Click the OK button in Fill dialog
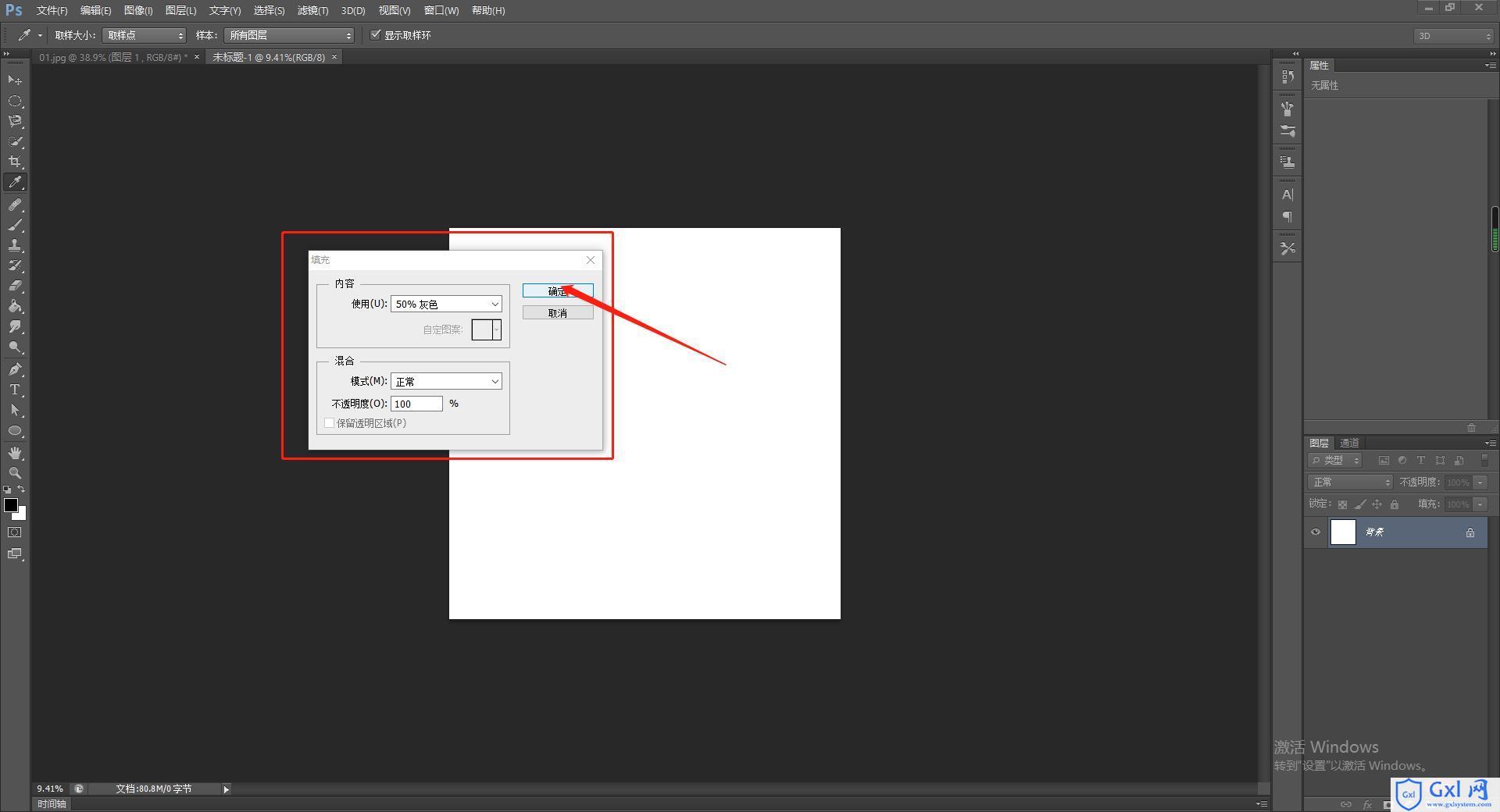 pos(558,290)
